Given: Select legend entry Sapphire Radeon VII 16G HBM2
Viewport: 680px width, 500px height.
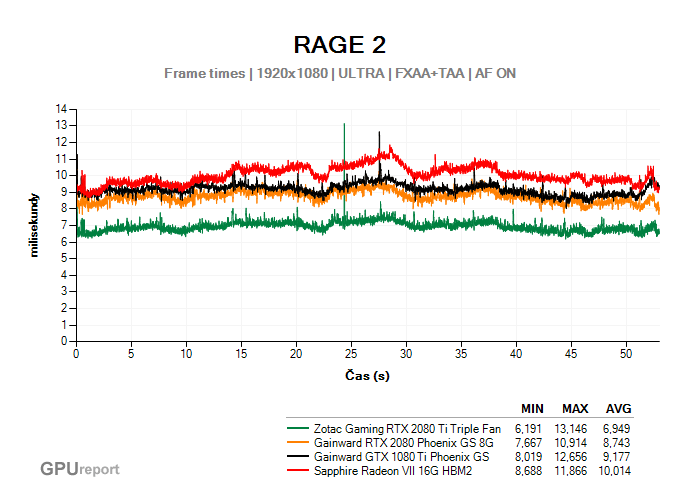Looking at the screenshot, I should pos(393,471).
